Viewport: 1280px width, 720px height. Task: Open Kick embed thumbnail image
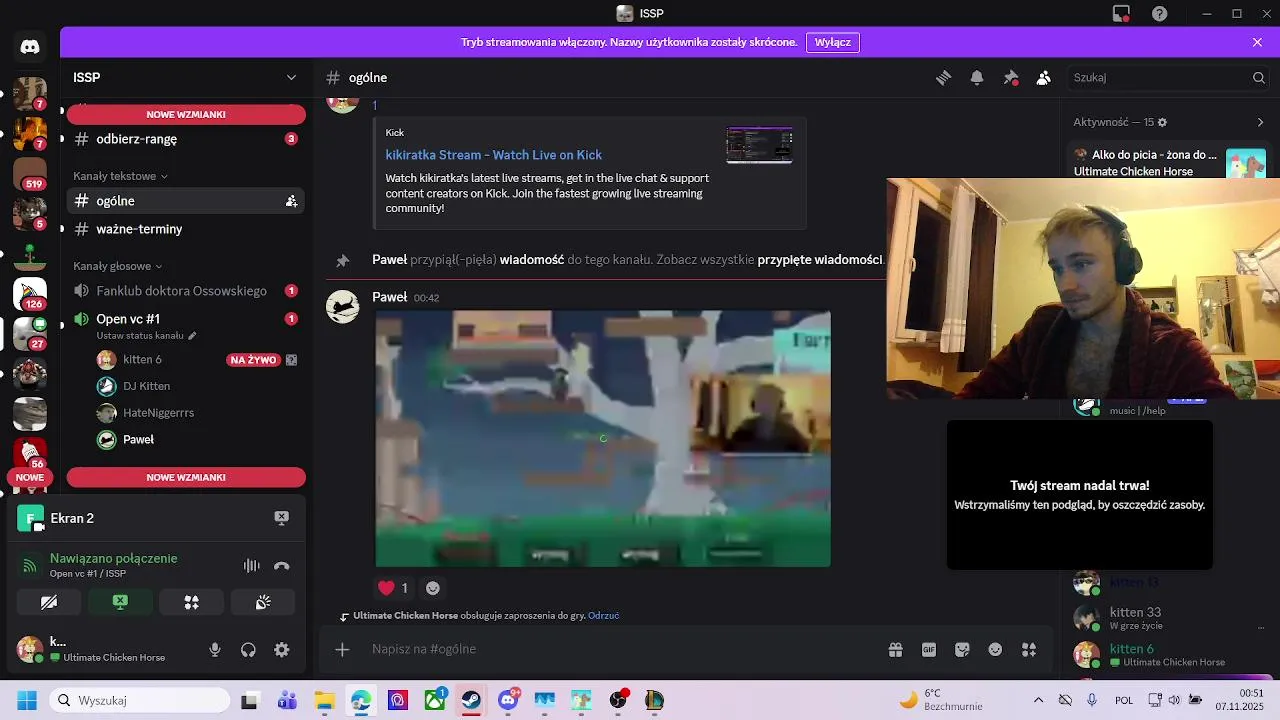(x=760, y=145)
